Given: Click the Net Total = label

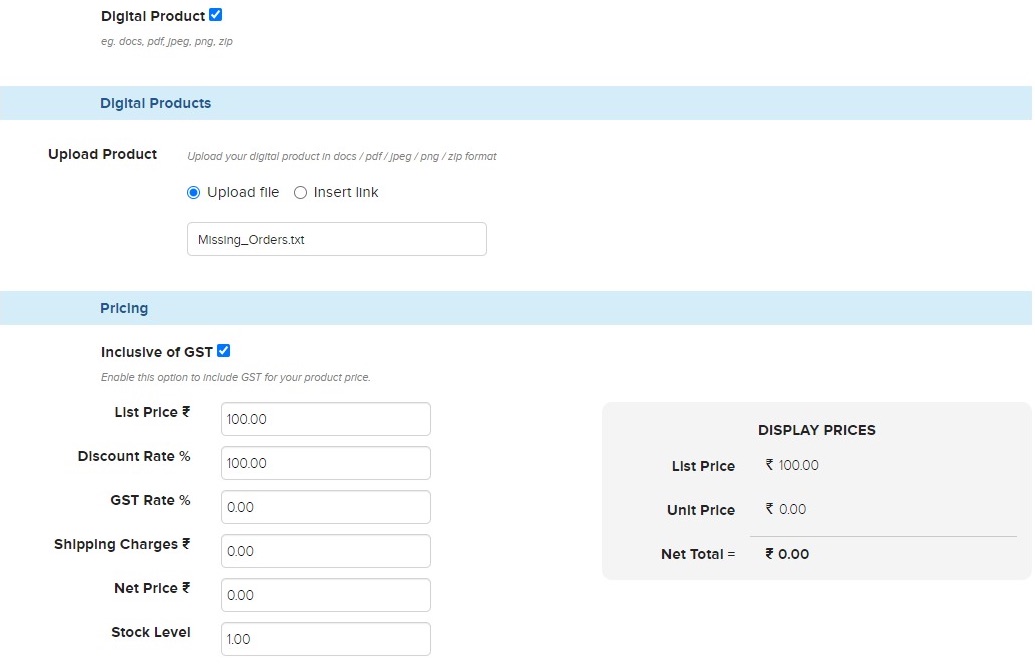Looking at the screenshot, I should 698,554.
